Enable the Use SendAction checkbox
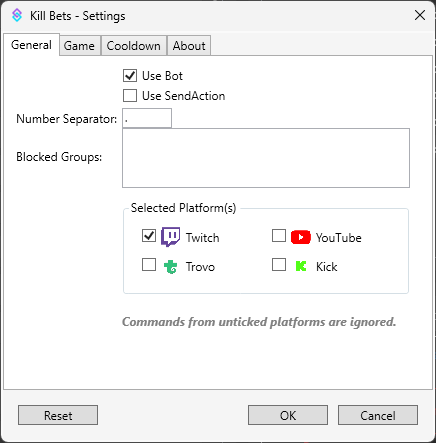The height and width of the screenshot is (443, 436). (130, 95)
